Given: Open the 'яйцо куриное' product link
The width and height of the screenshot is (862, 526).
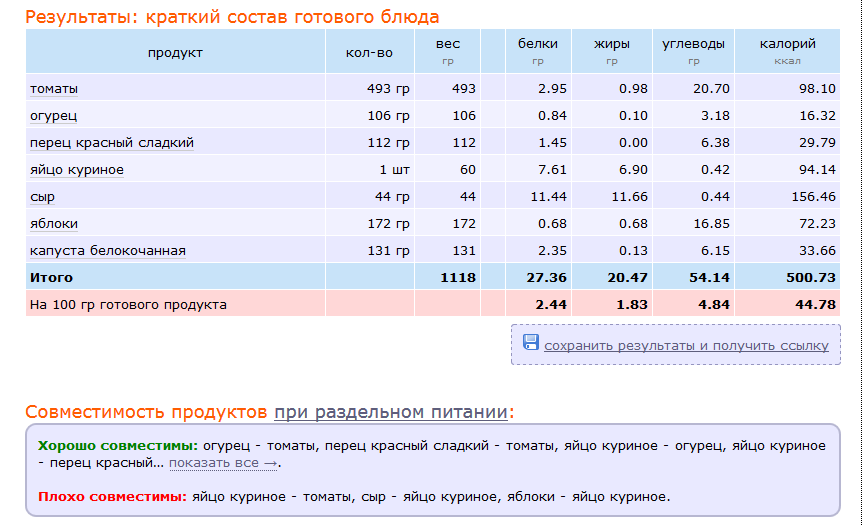Looking at the screenshot, I should click(x=77, y=170).
